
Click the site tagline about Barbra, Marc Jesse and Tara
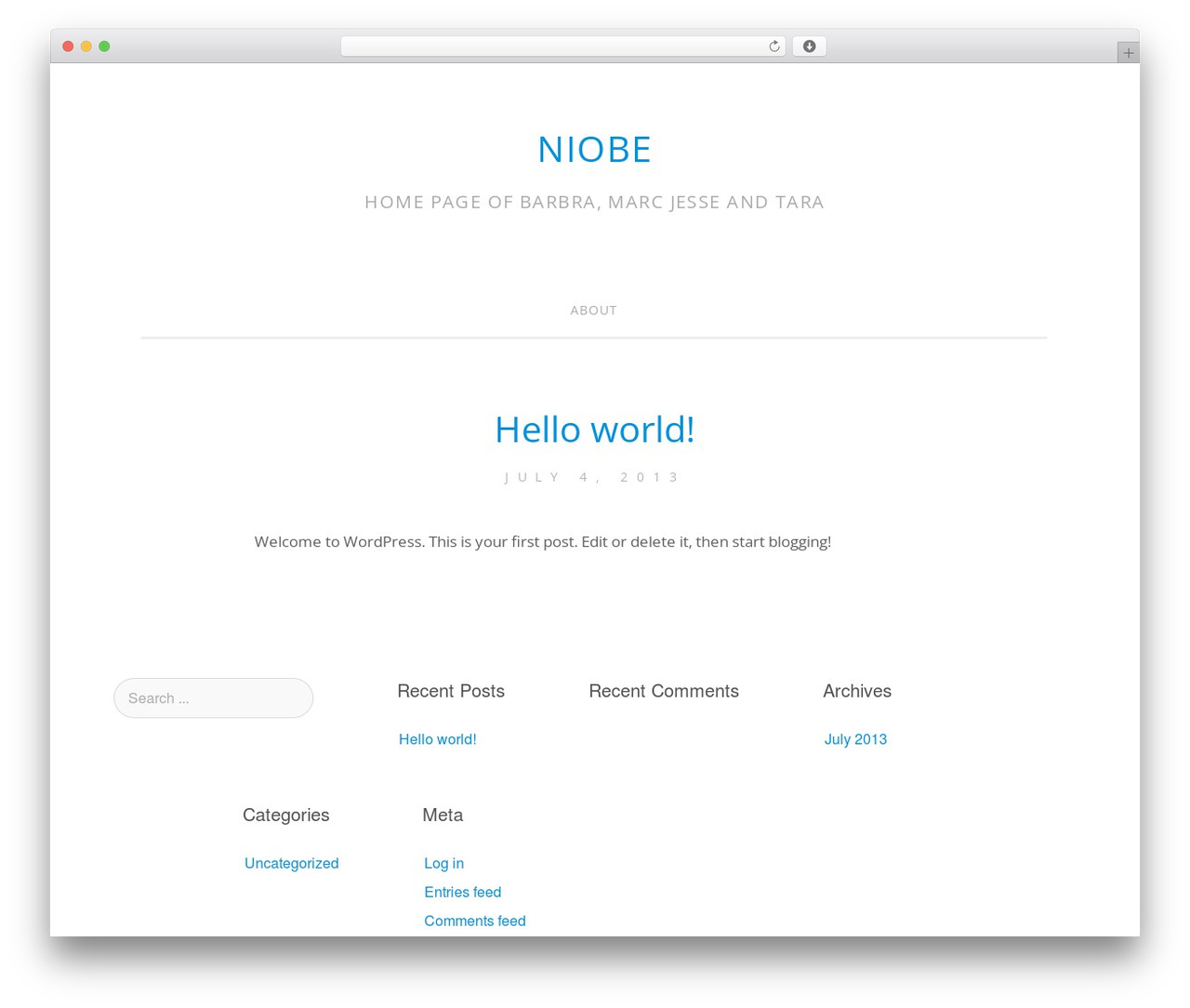[x=594, y=202]
